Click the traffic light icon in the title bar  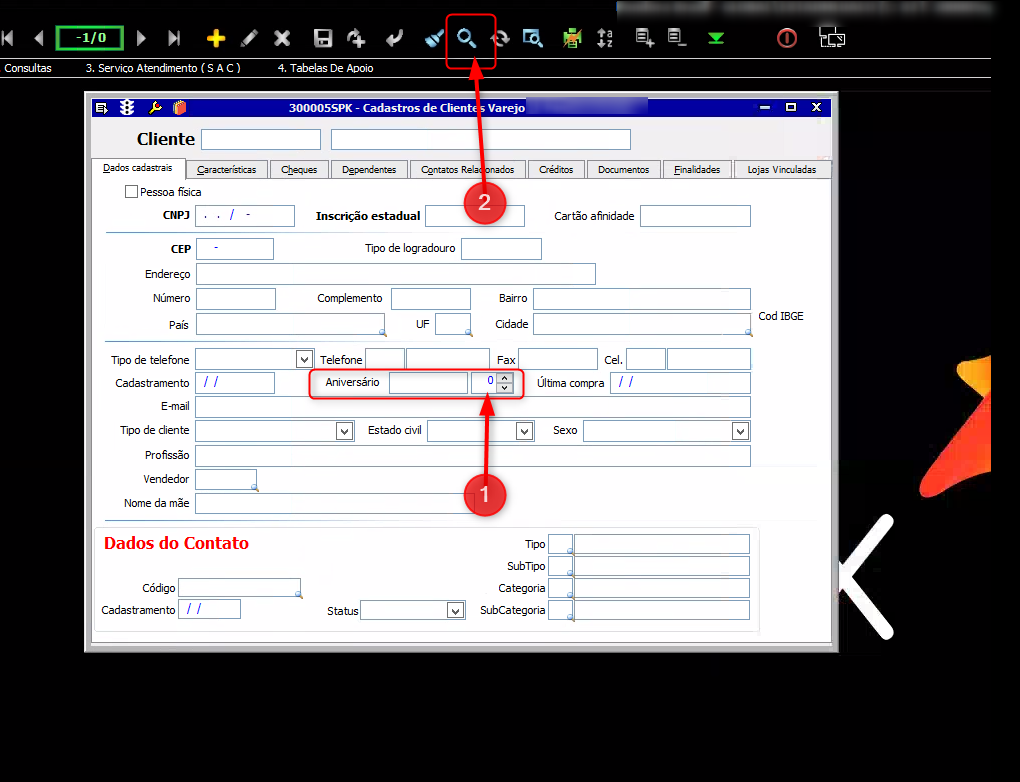[x=127, y=107]
